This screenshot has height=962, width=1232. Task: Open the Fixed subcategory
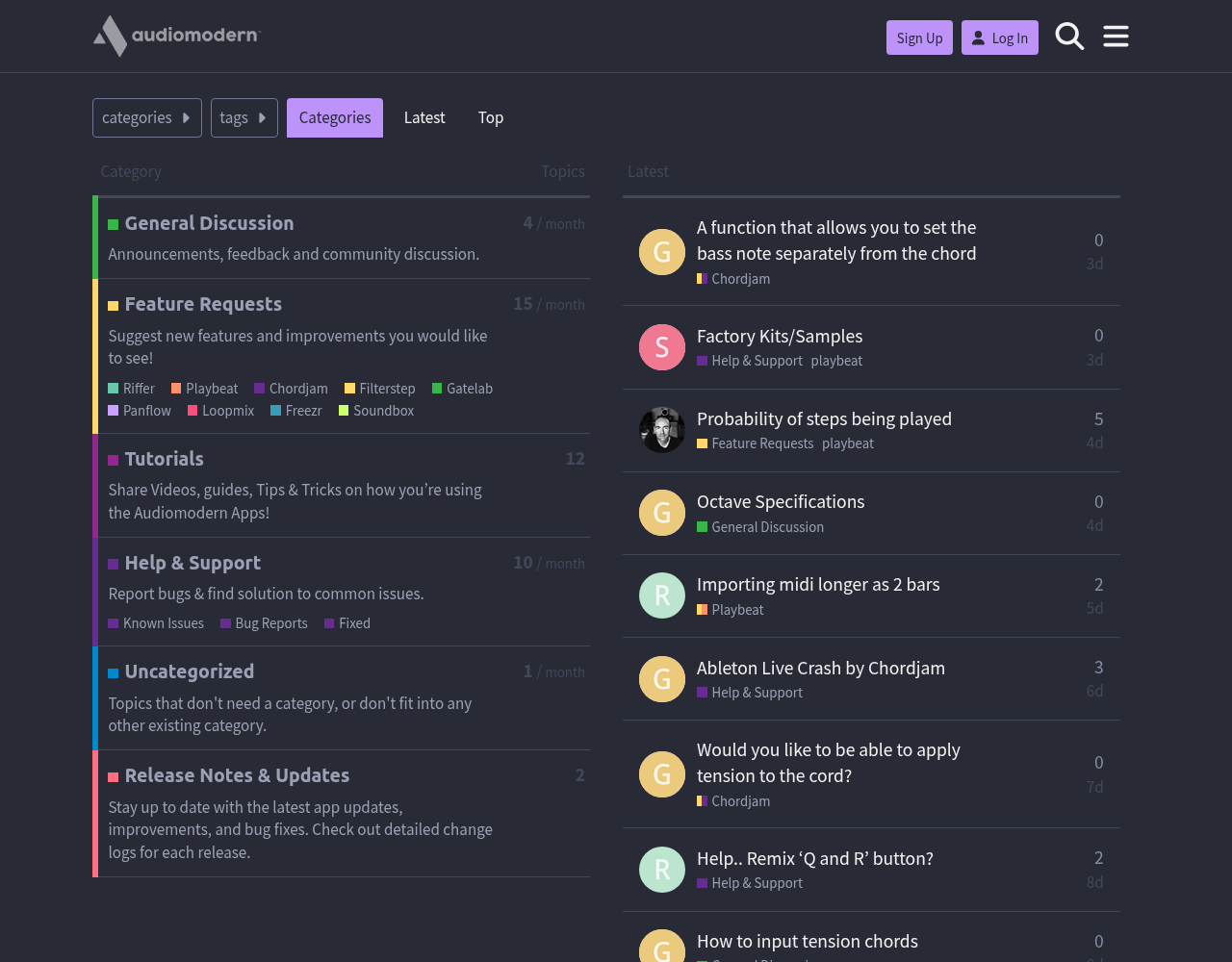[x=347, y=623]
